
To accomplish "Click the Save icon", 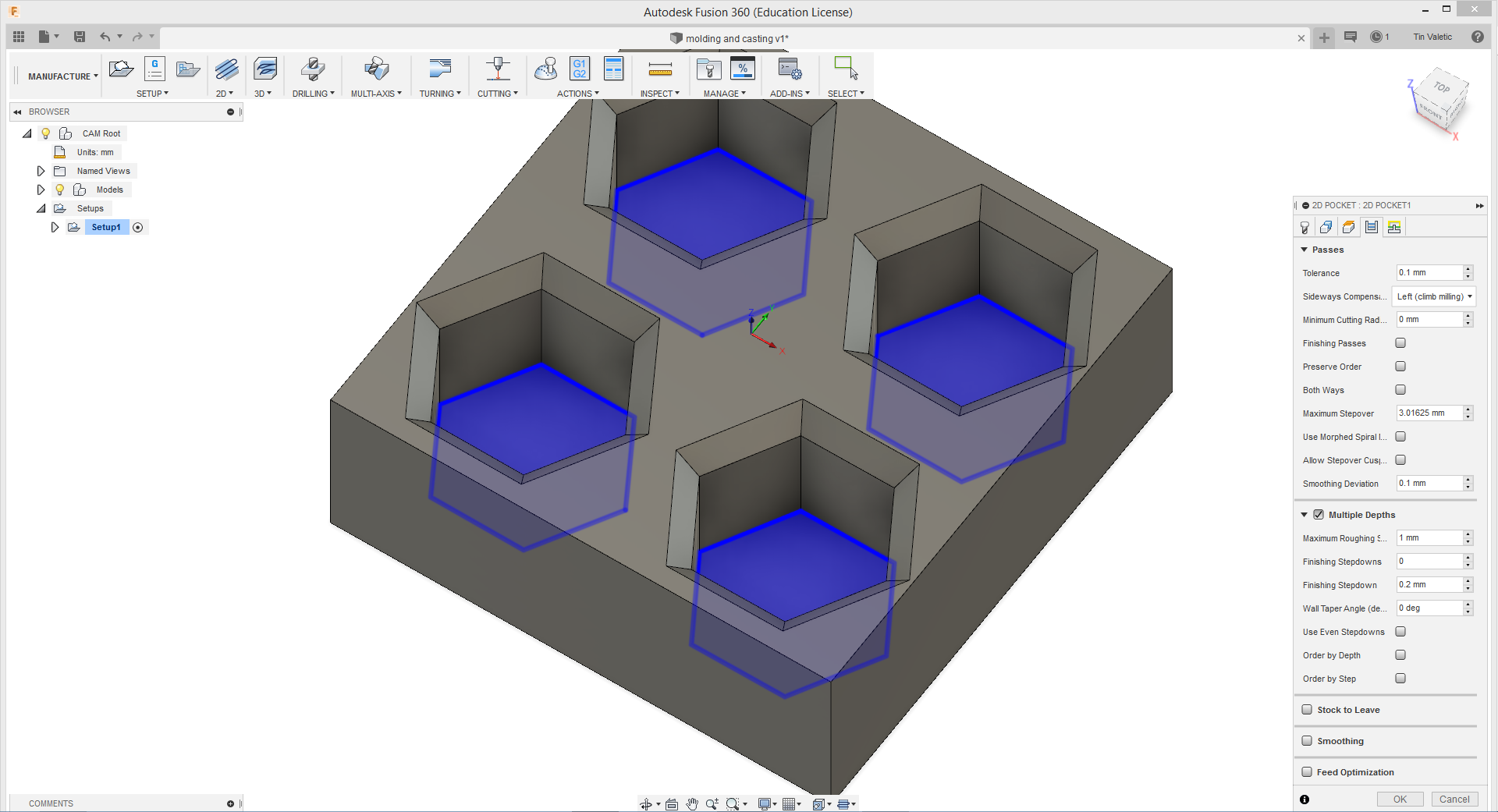I will [x=80, y=37].
